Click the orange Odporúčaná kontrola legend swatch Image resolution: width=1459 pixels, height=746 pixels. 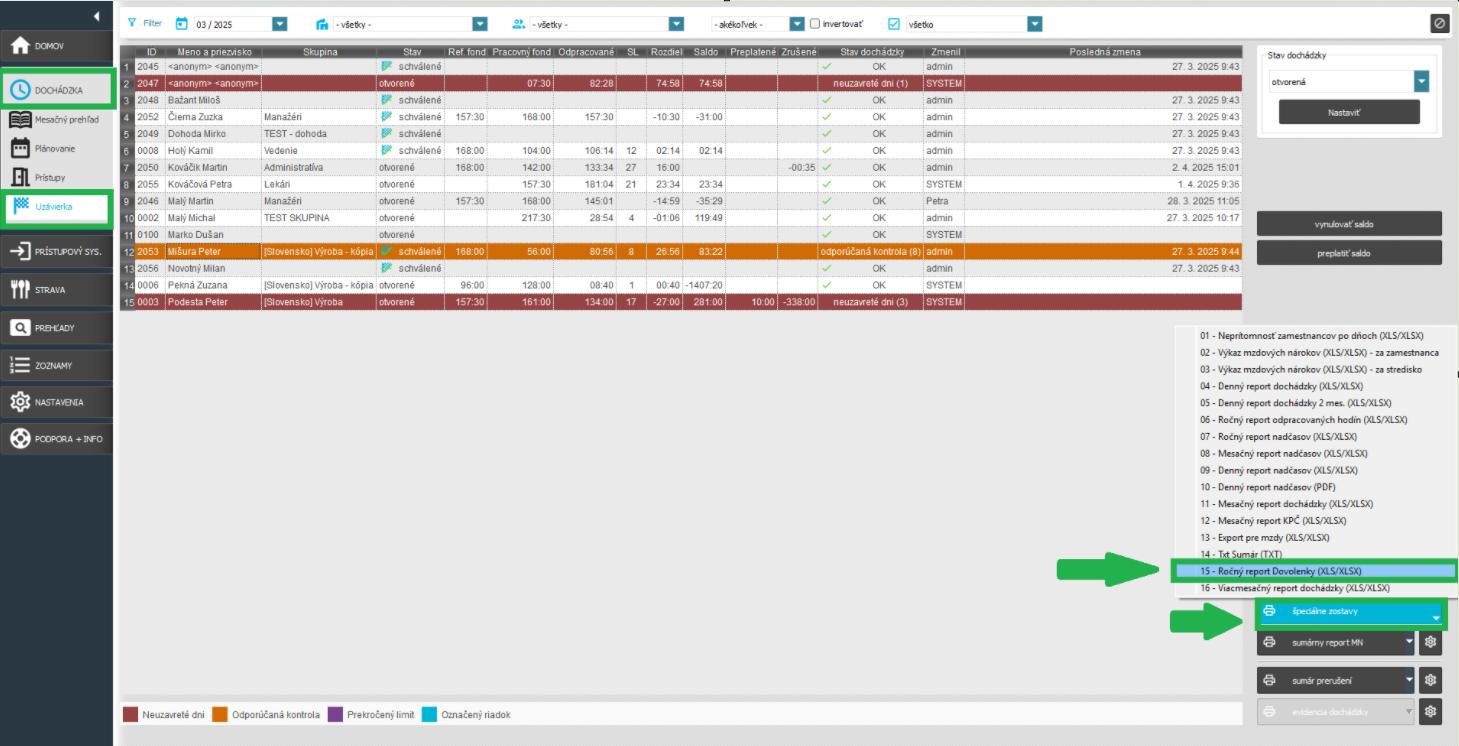tap(219, 714)
